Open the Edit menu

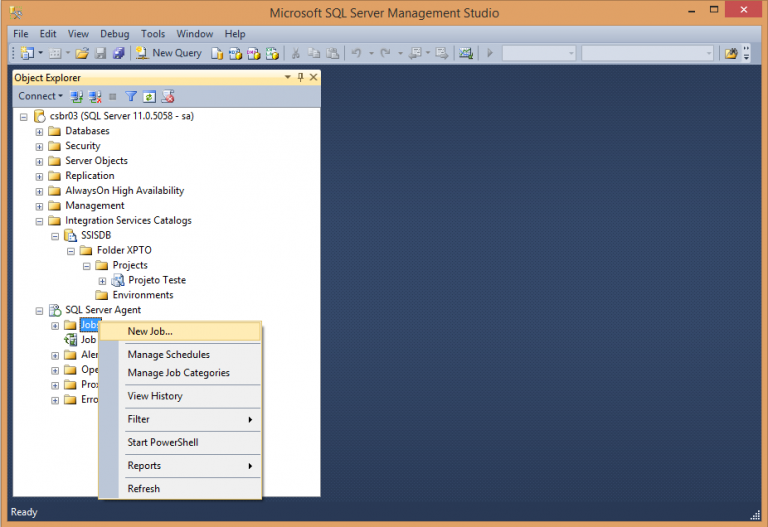(48, 34)
